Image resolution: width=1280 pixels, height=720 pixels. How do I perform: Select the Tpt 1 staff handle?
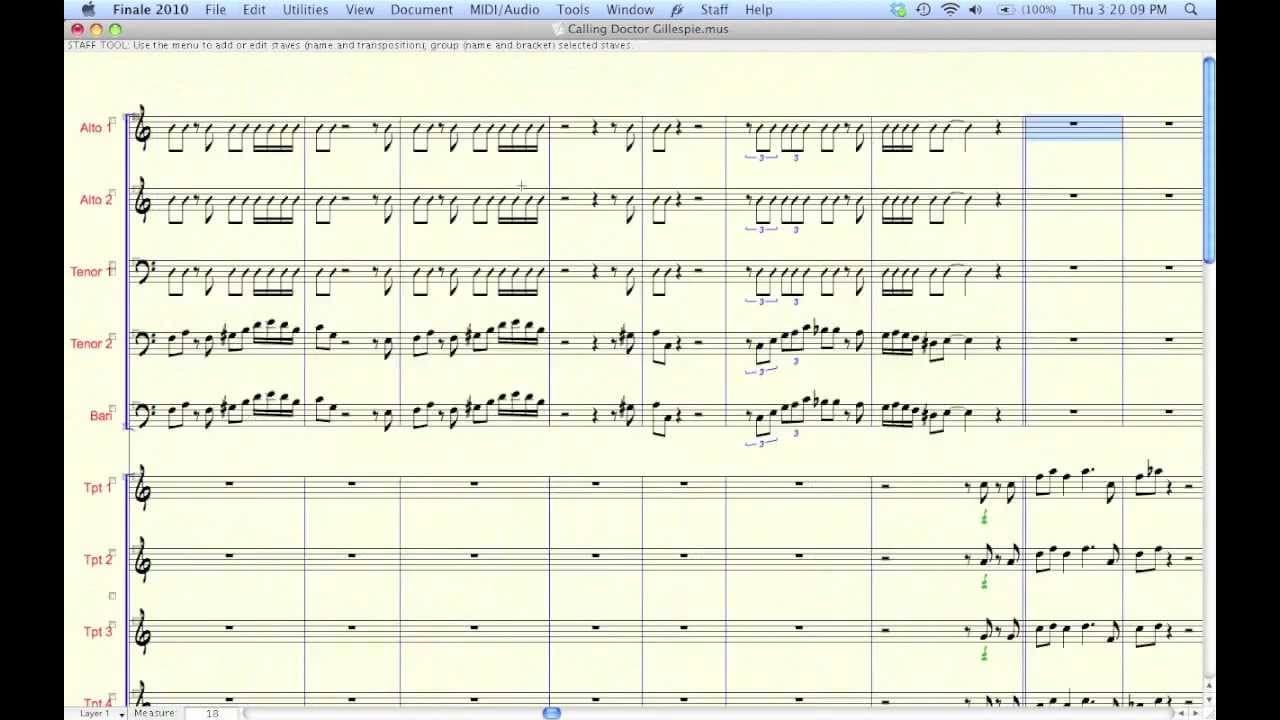click(113, 481)
